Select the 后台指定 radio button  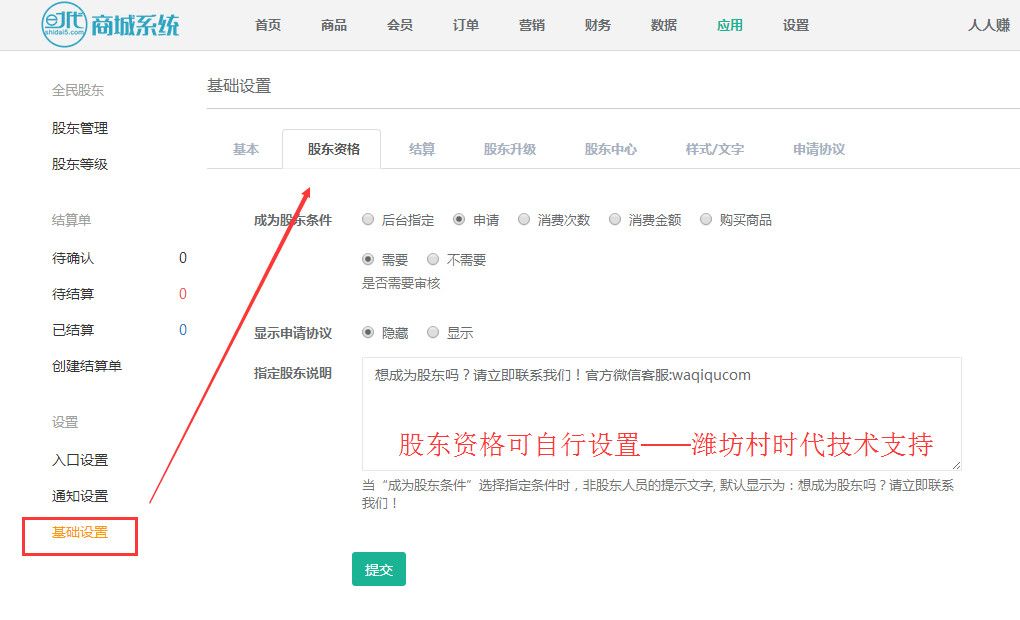368,220
